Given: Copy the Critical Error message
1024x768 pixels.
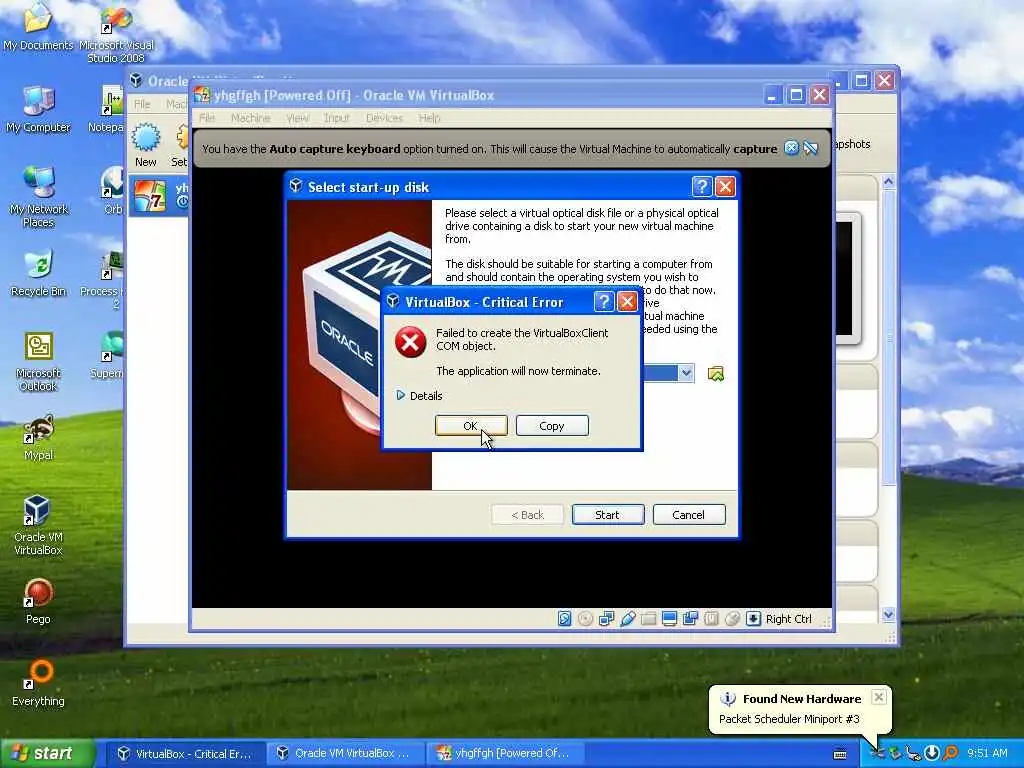Looking at the screenshot, I should pos(552,426).
